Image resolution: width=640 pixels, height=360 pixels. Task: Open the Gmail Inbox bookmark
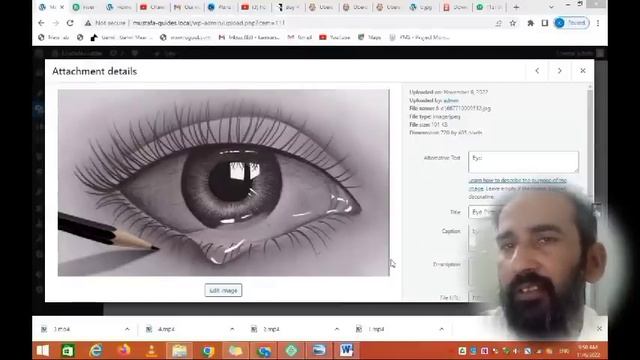(x=249, y=37)
